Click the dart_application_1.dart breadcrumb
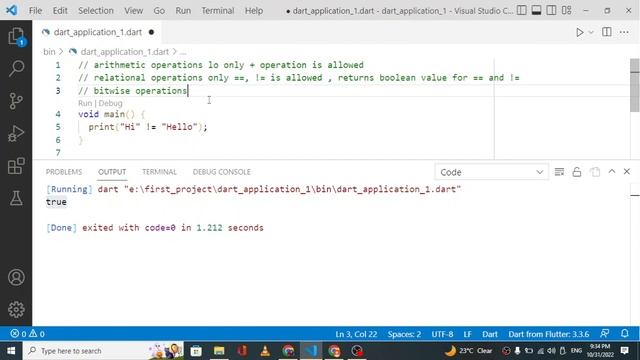This screenshot has width=640, height=360. click(x=124, y=52)
